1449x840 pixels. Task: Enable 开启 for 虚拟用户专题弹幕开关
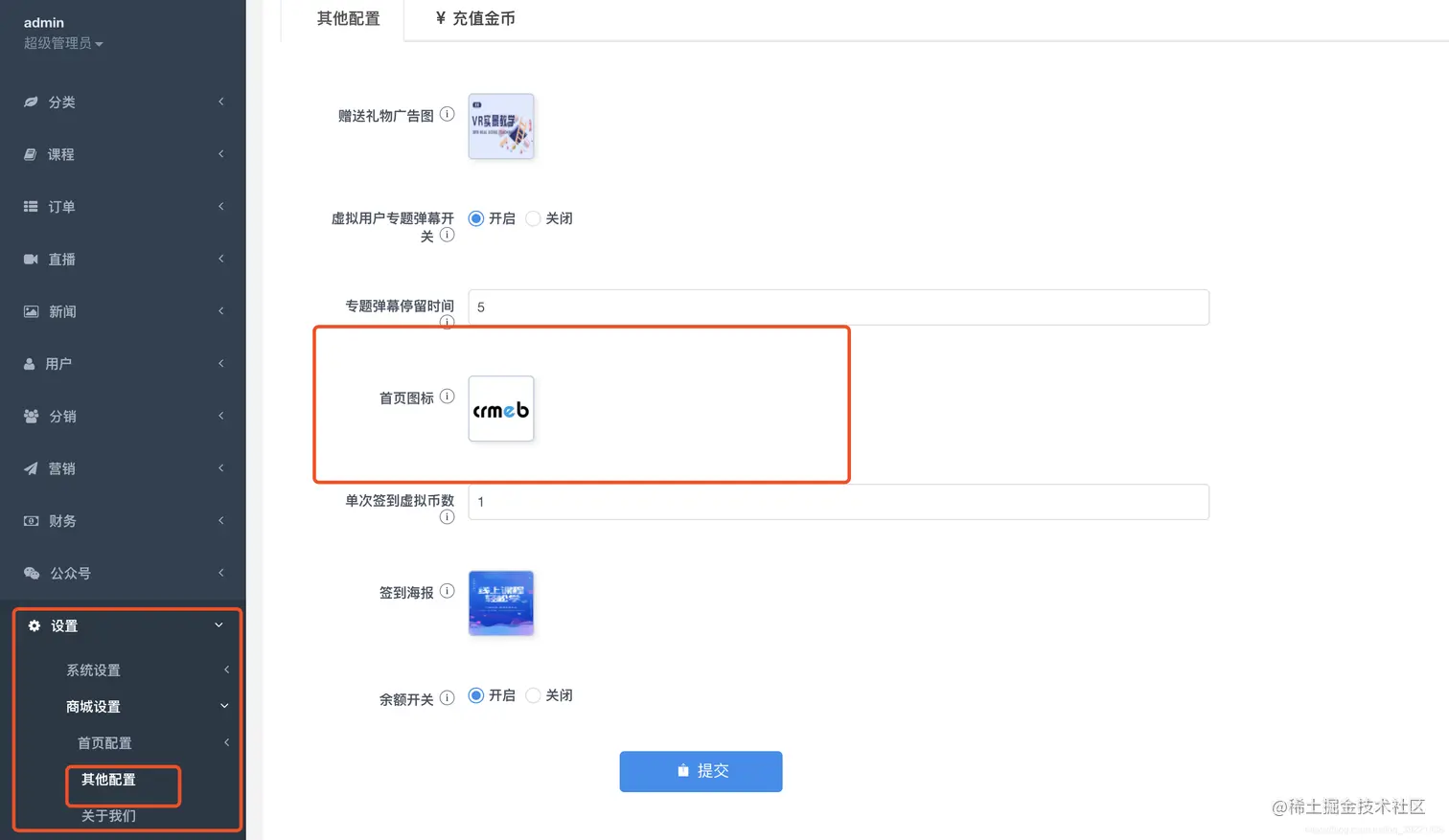pos(476,217)
